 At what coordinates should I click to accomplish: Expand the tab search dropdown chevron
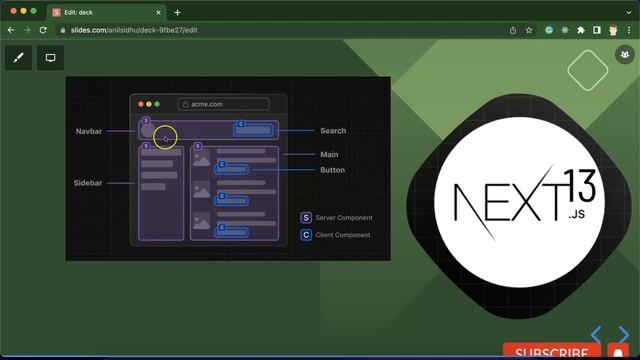[629, 13]
